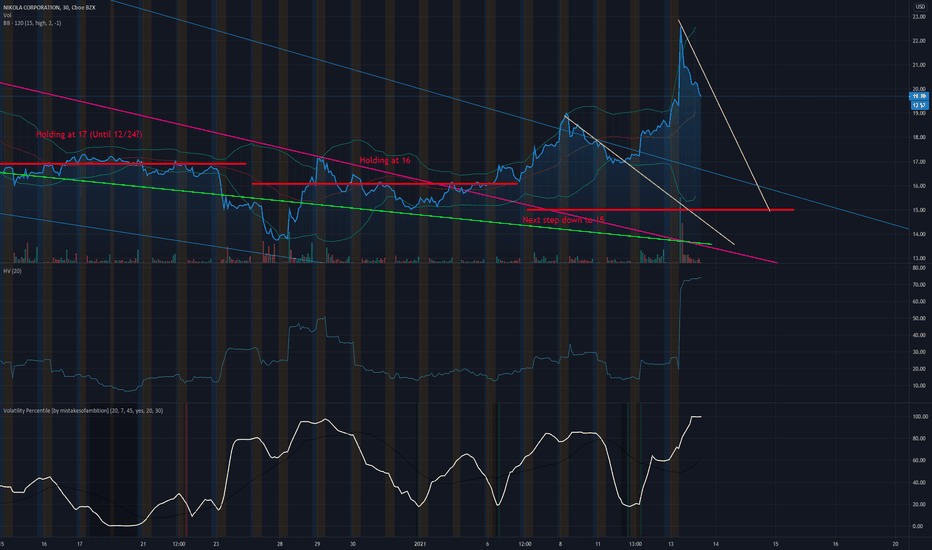
Task: Click the blue last-price tag on the price line
Action: (919, 96)
